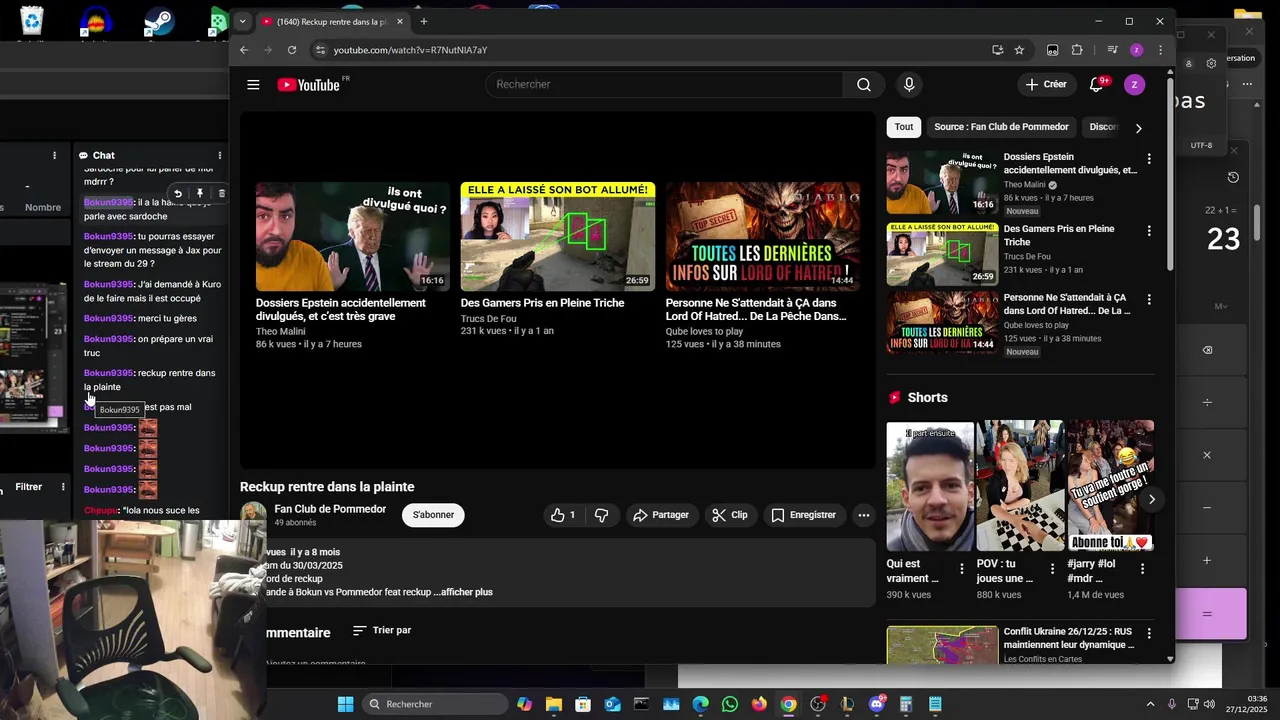Open Discord from taskbar
Screen dimensions: 1280x720
(x=877, y=704)
